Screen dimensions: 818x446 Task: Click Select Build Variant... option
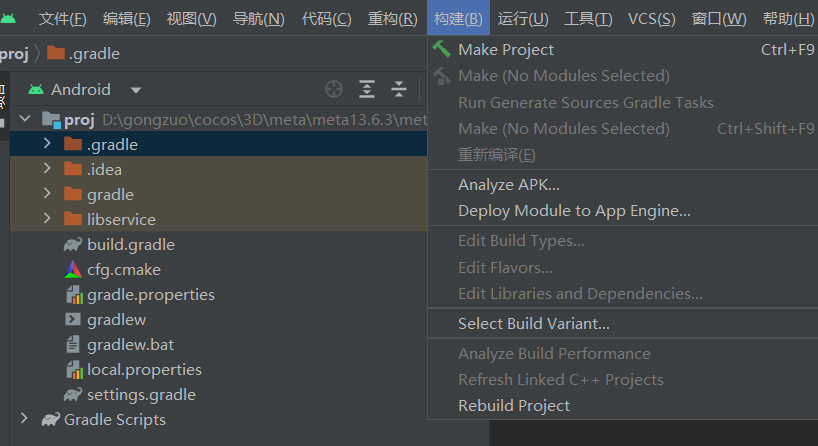[x=534, y=323]
